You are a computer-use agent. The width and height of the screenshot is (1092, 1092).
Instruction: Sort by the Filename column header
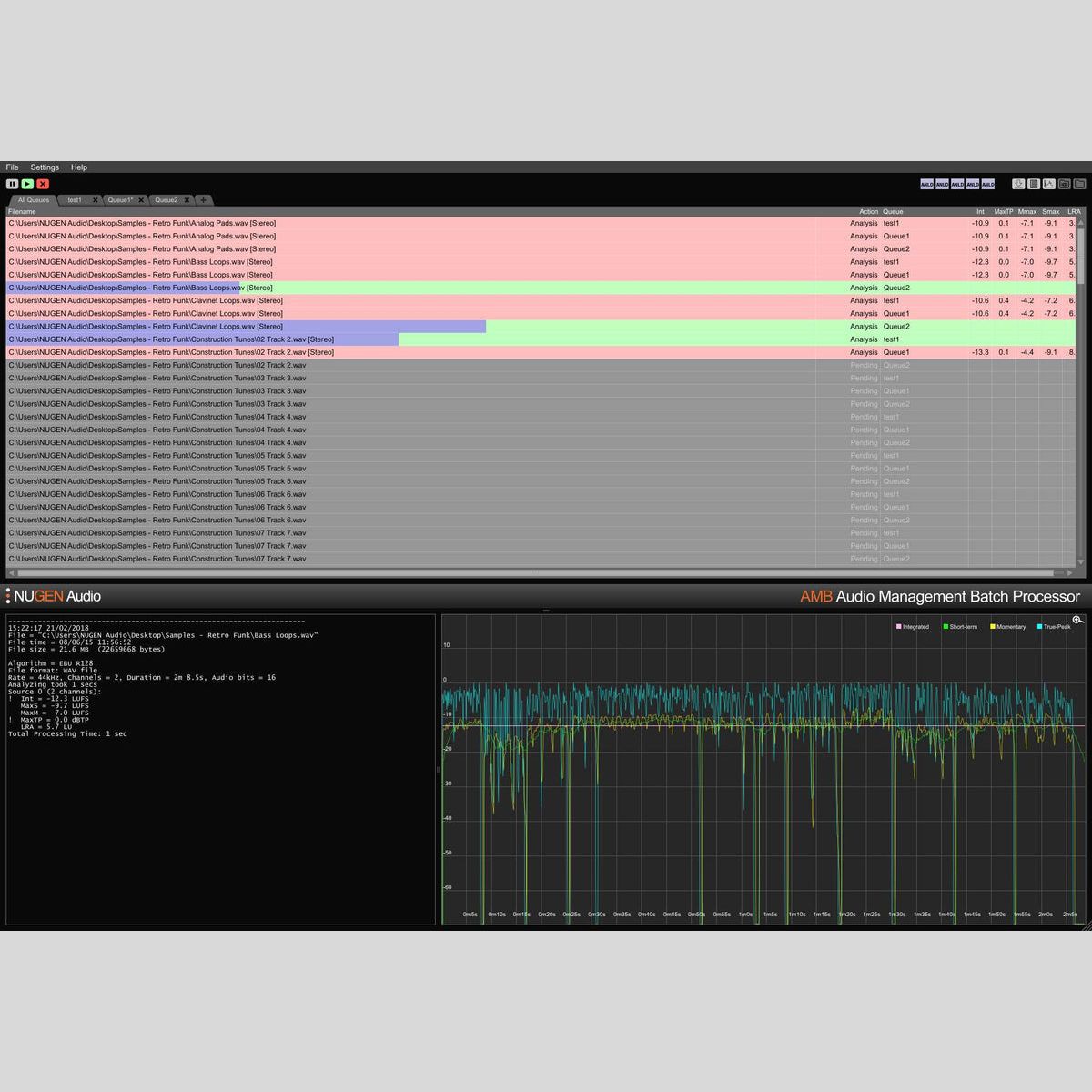pyautogui.click(x=22, y=211)
